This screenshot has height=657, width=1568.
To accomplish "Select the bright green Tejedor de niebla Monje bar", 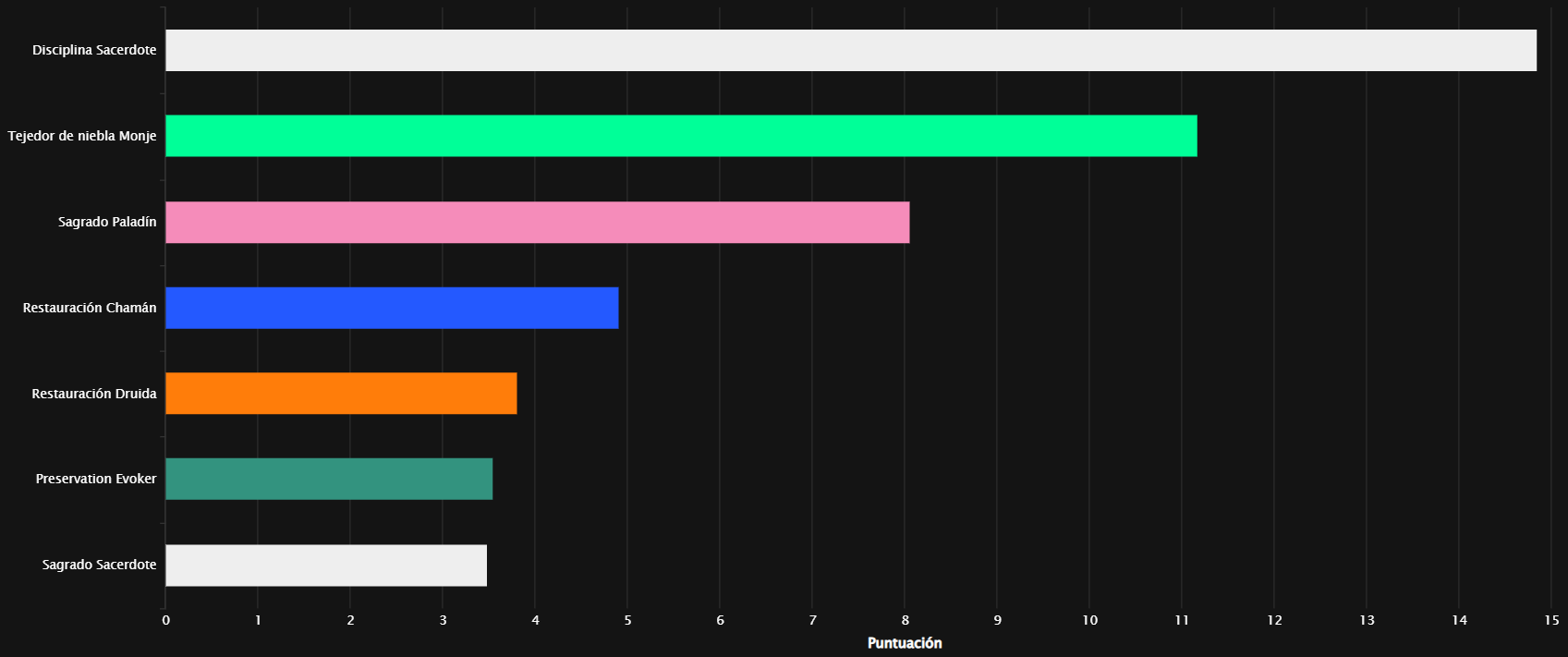I will (x=681, y=136).
